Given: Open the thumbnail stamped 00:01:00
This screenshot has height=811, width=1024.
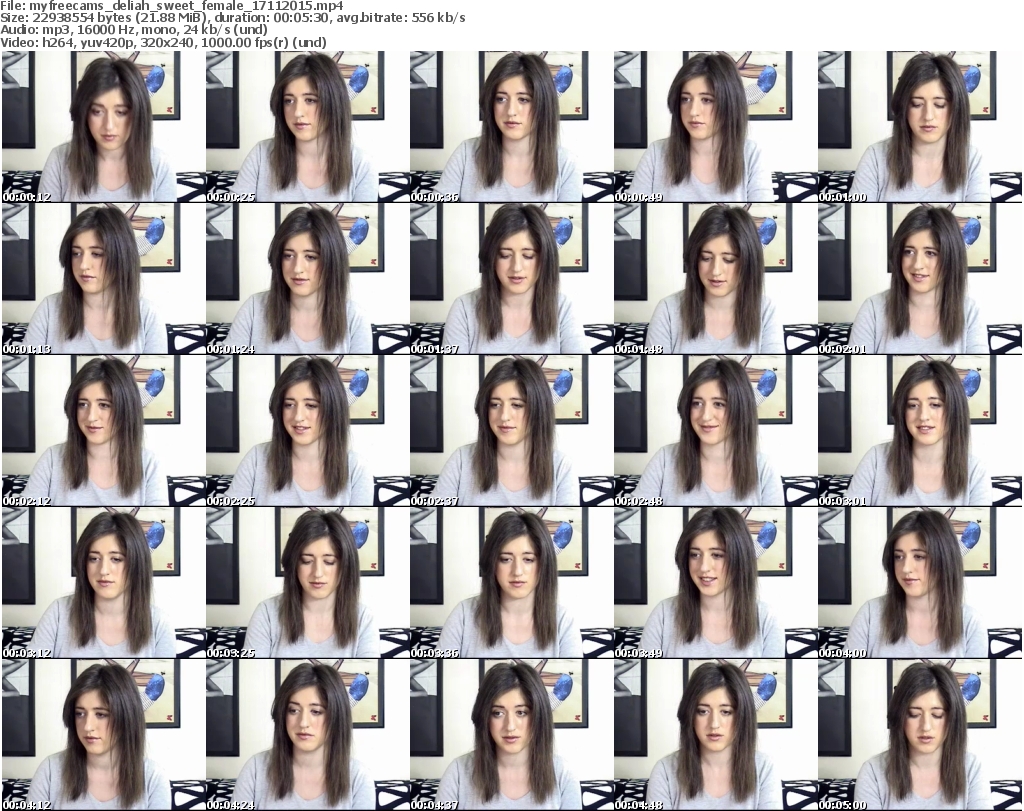Looking at the screenshot, I should (920, 126).
